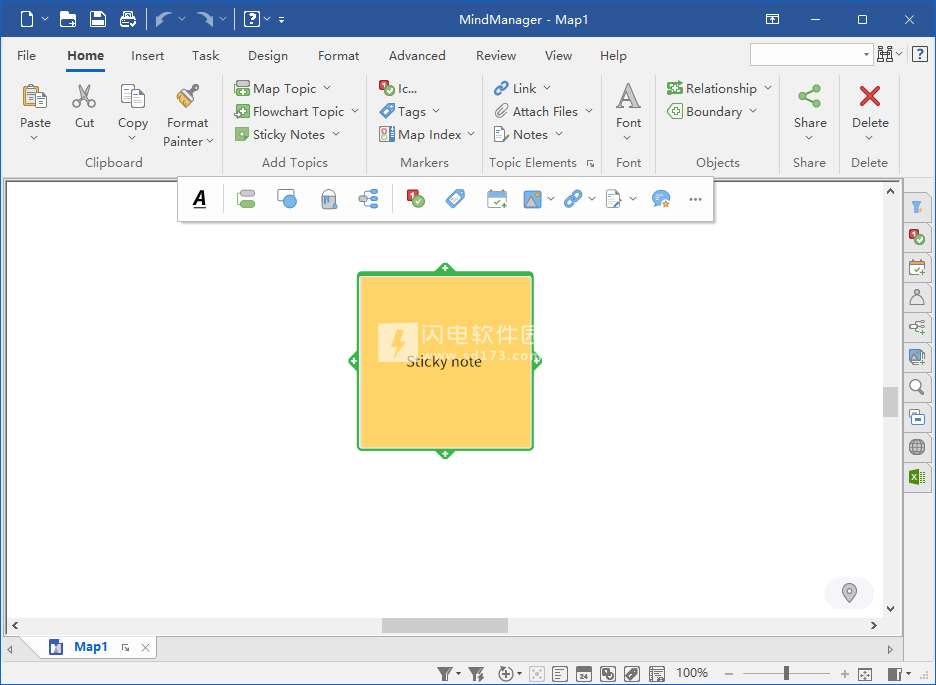Save the map with the floppy disk icon
The width and height of the screenshot is (936, 685).
click(x=98, y=19)
